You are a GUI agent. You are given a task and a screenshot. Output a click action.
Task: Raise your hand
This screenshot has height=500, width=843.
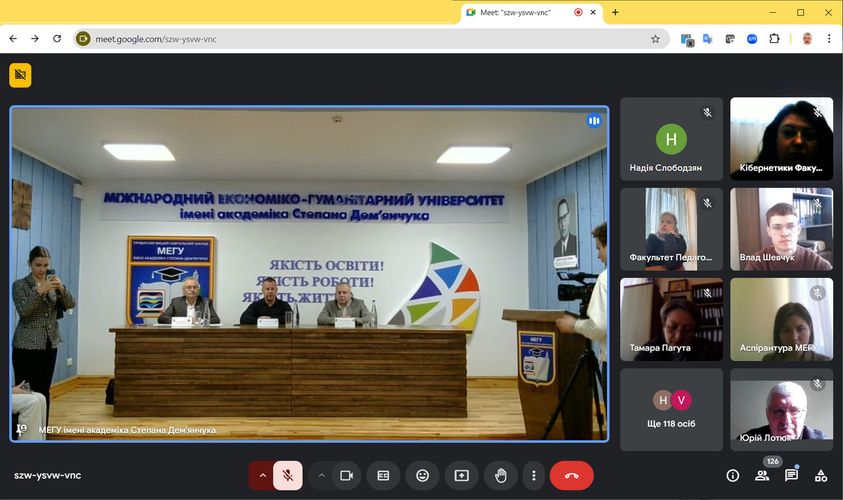[x=501, y=475]
